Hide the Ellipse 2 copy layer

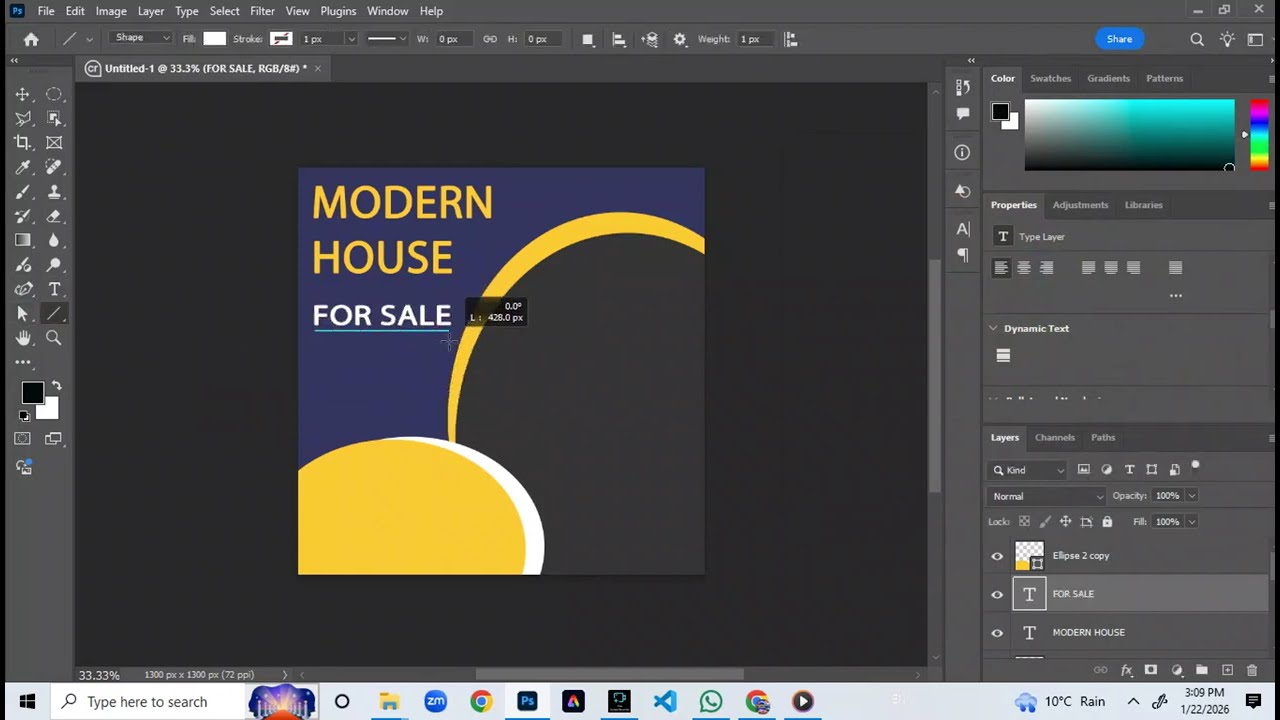(997, 556)
